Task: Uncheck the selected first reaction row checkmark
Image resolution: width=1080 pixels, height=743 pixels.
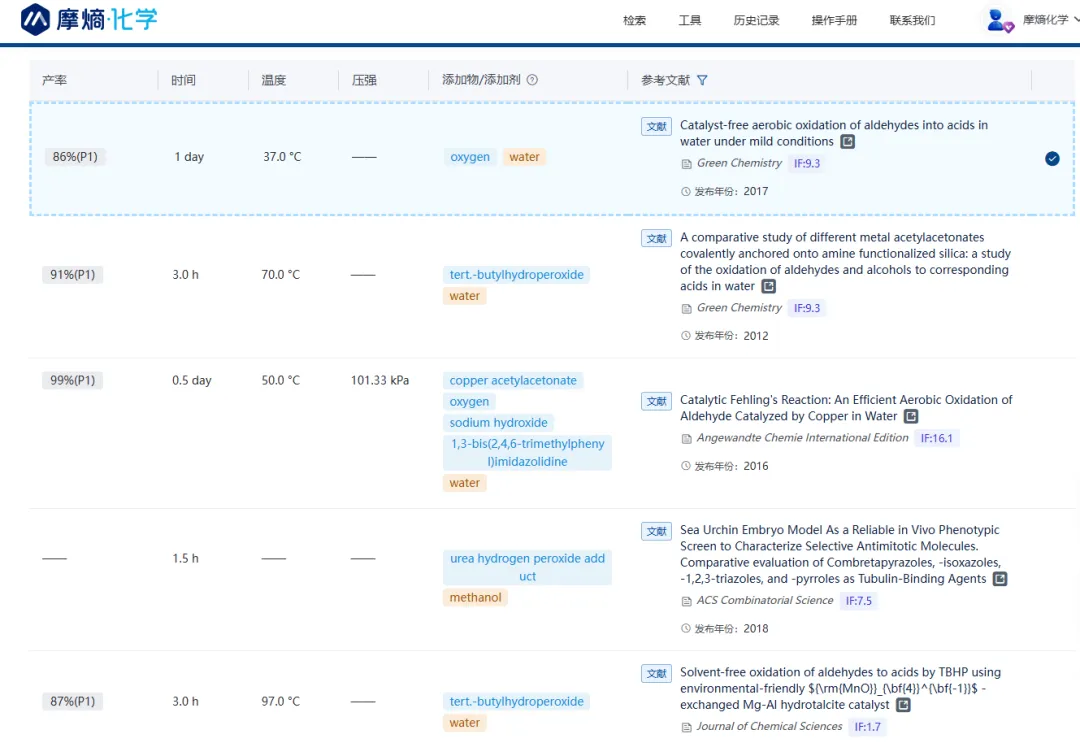Action: (1052, 158)
